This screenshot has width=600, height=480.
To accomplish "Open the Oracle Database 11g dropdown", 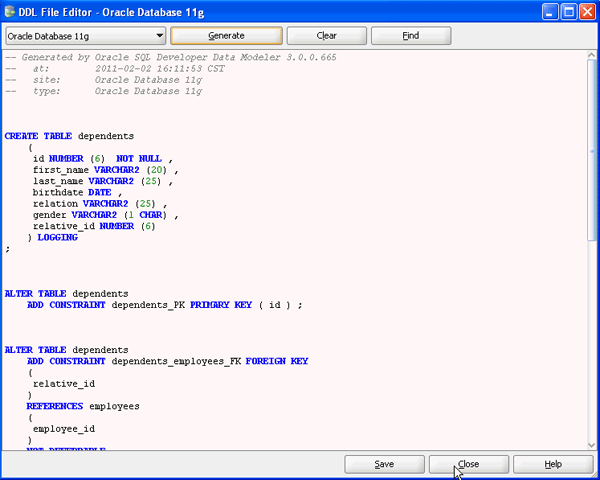I will 86,36.
